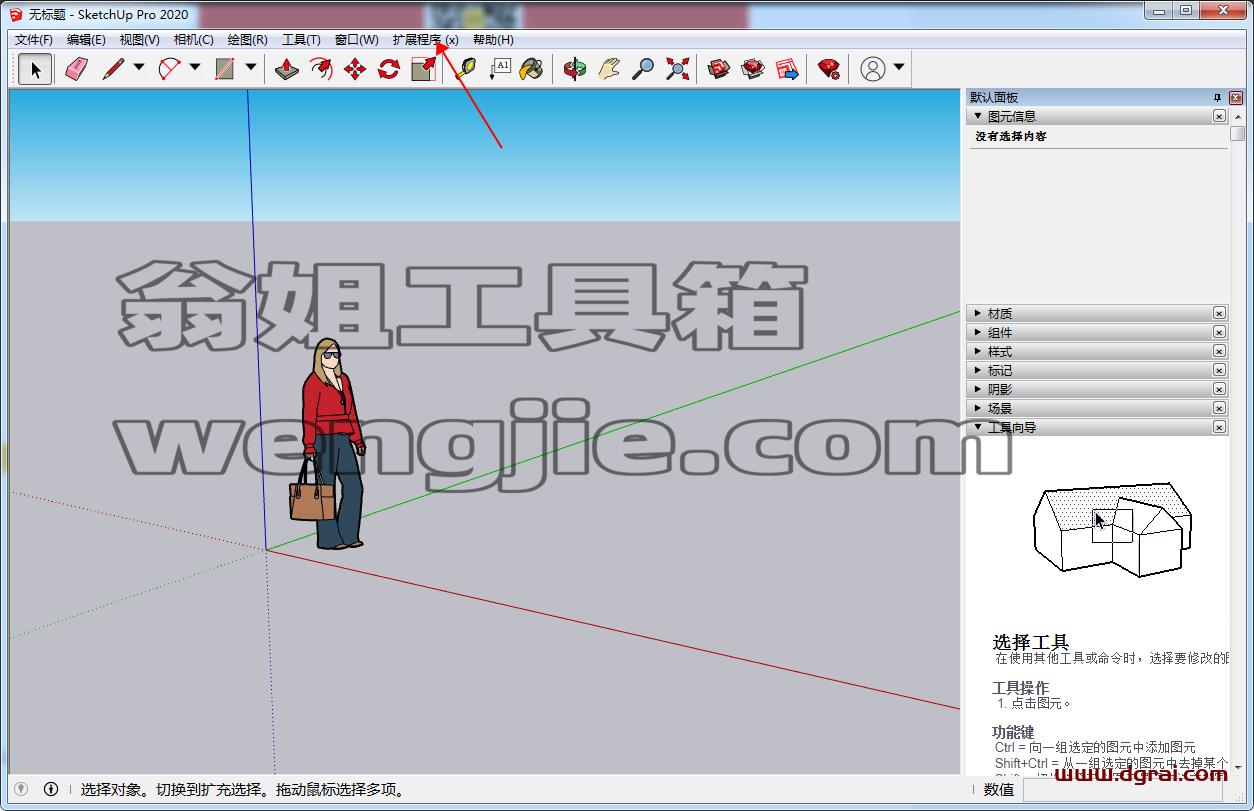The width and height of the screenshot is (1254, 811).
Task: Open the Arc tool variants dropdown
Action: [x=195, y=68]
